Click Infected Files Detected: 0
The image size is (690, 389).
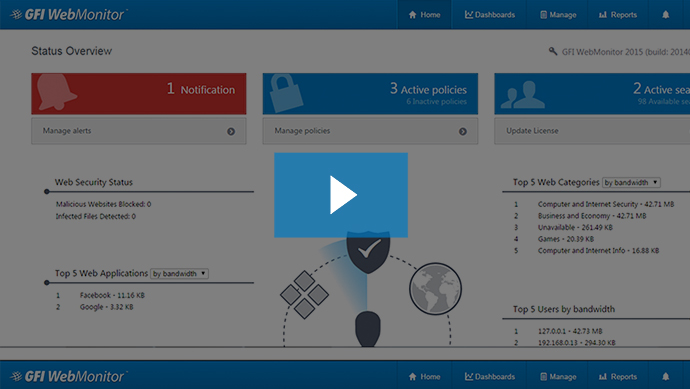pos(95,216)
